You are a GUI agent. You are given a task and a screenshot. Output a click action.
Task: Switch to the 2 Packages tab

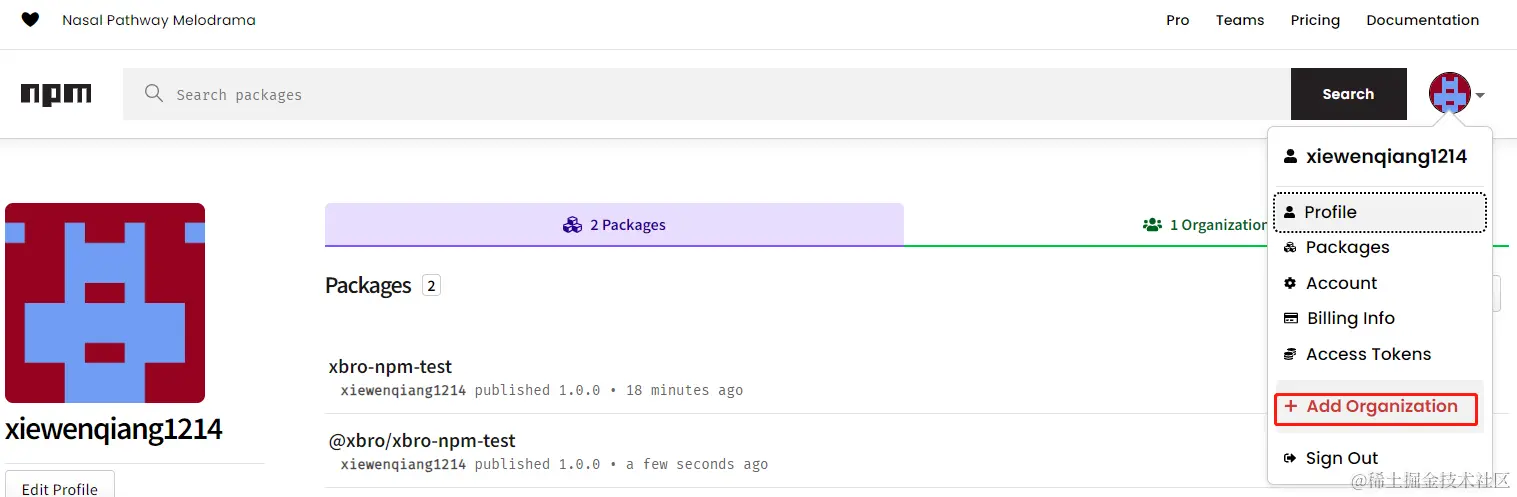614,225
